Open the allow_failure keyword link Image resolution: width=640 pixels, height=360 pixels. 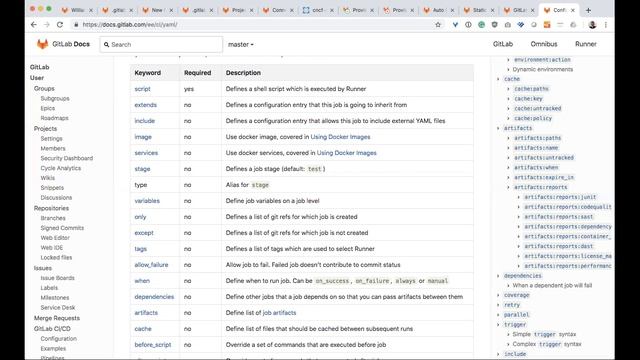click(x=151, y=264)
